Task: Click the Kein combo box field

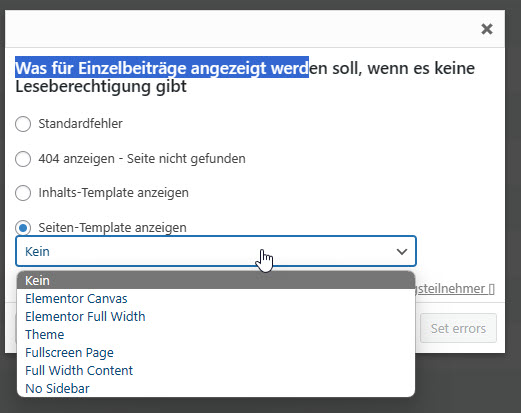Action: (x=216, y=251)
